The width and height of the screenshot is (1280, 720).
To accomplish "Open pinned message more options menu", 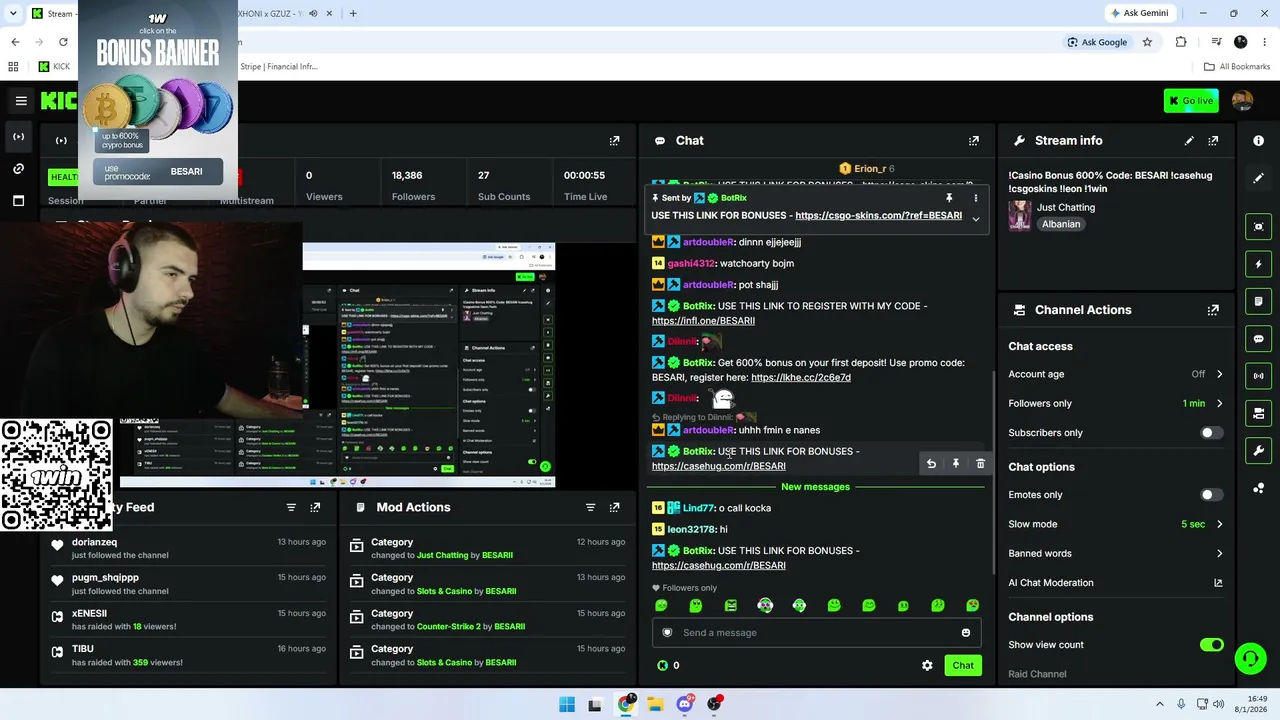I will tap(976, 198).
